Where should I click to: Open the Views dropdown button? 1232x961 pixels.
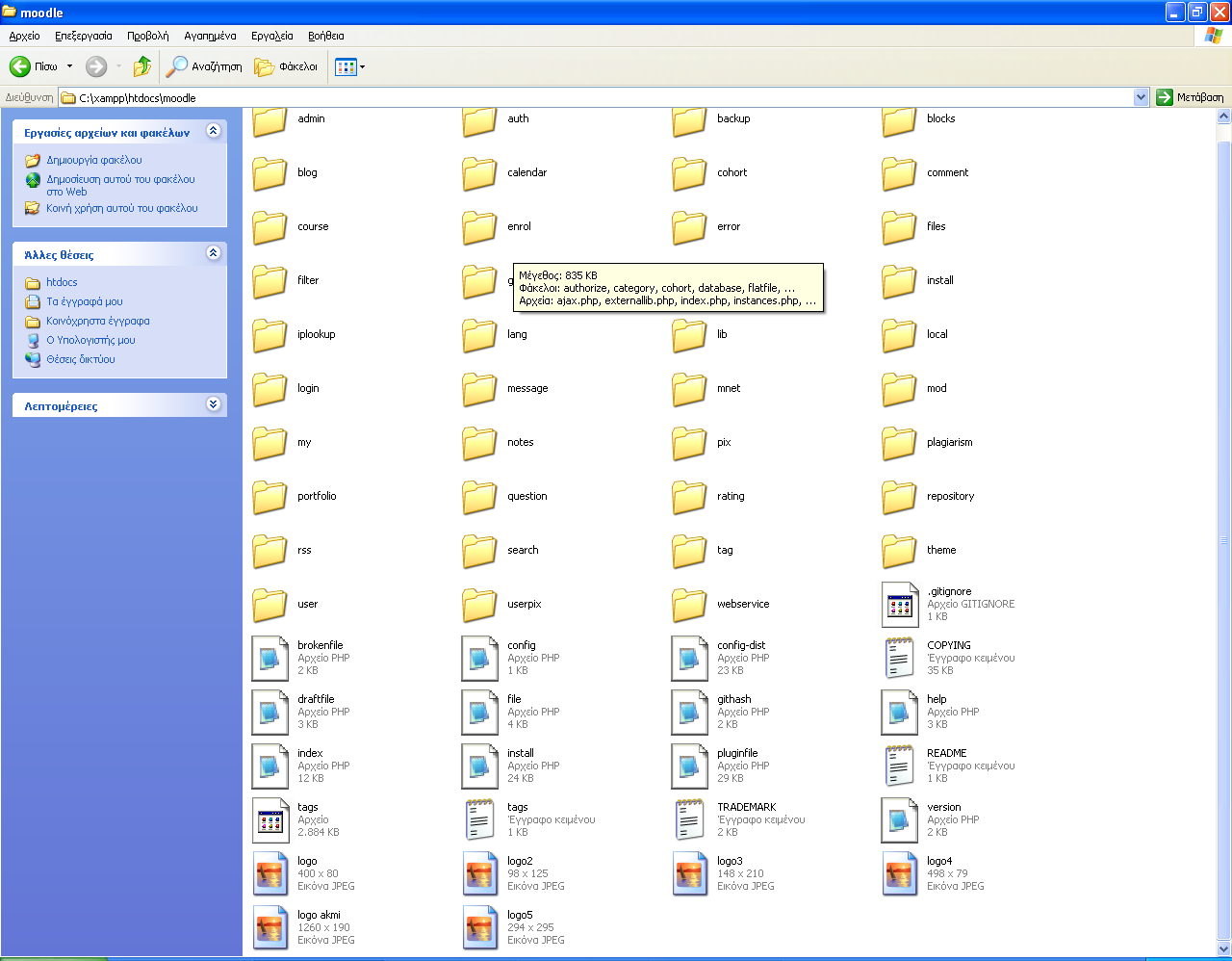pos(349,66)
